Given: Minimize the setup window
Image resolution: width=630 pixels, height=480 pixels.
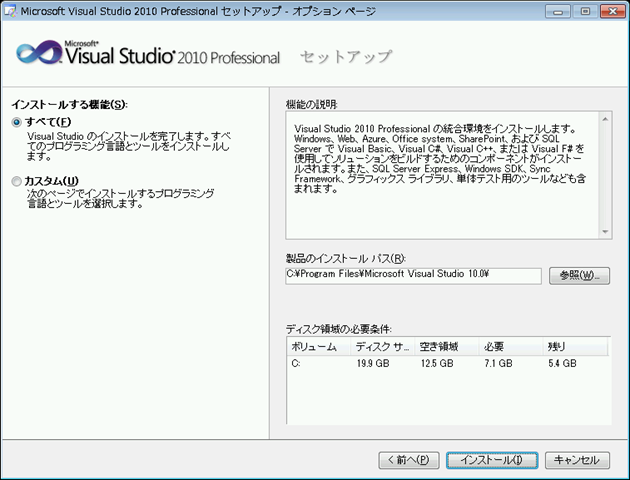Looking at the screenshot, I should pyautogui.click(x=555, y=11).
